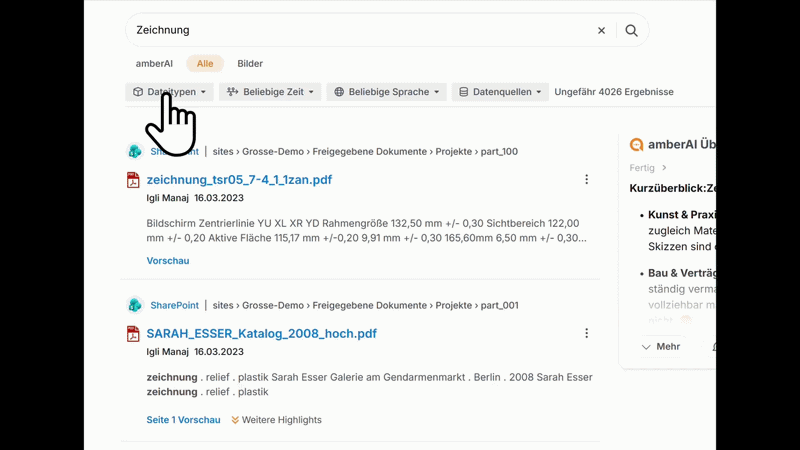Switch to the Bilder tab
The height and width of the screenshot is (450, 800).
pyautogui.click(x=250, y=64)
